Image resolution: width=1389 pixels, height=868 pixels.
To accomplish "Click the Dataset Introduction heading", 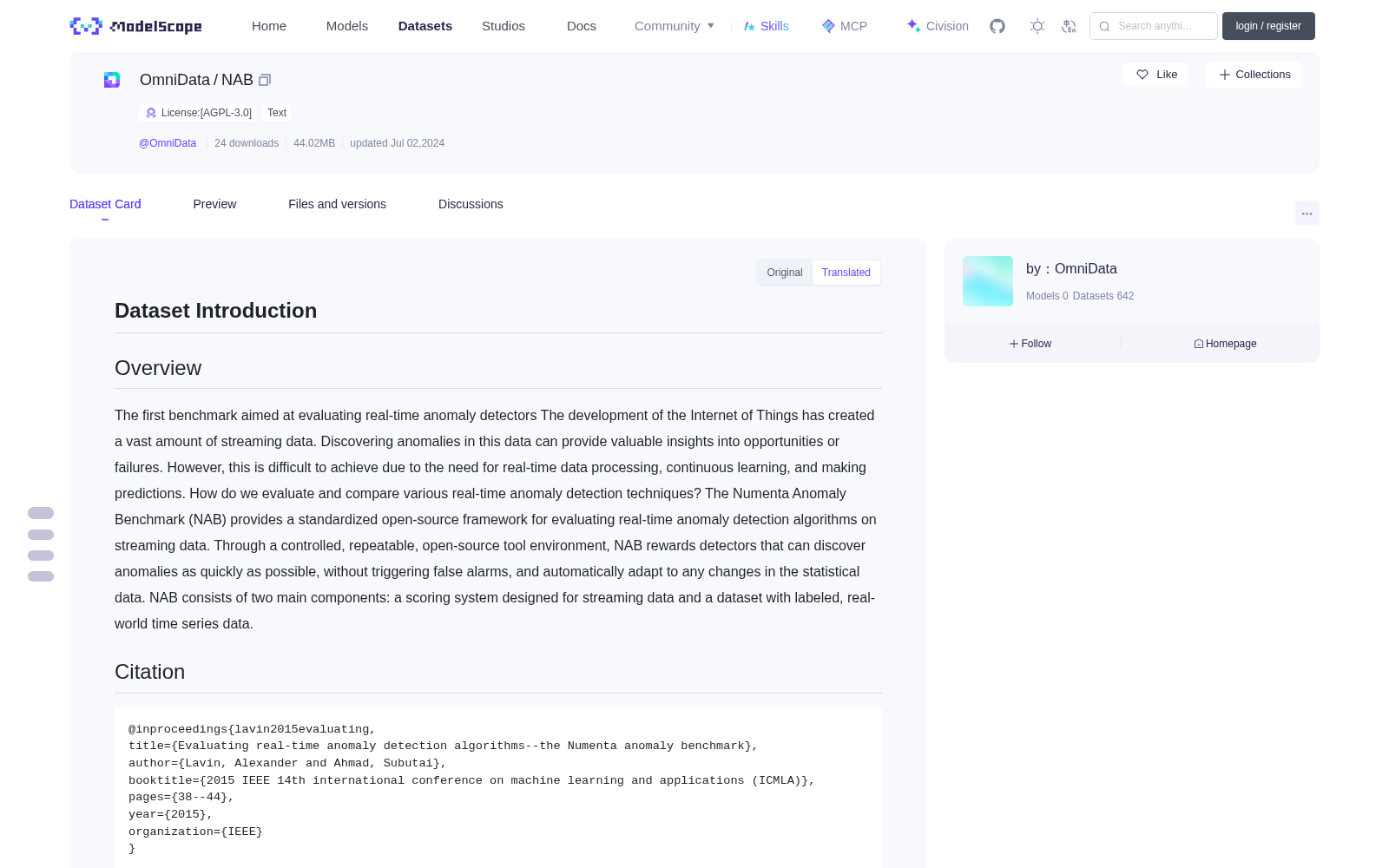I will (215, 311).
